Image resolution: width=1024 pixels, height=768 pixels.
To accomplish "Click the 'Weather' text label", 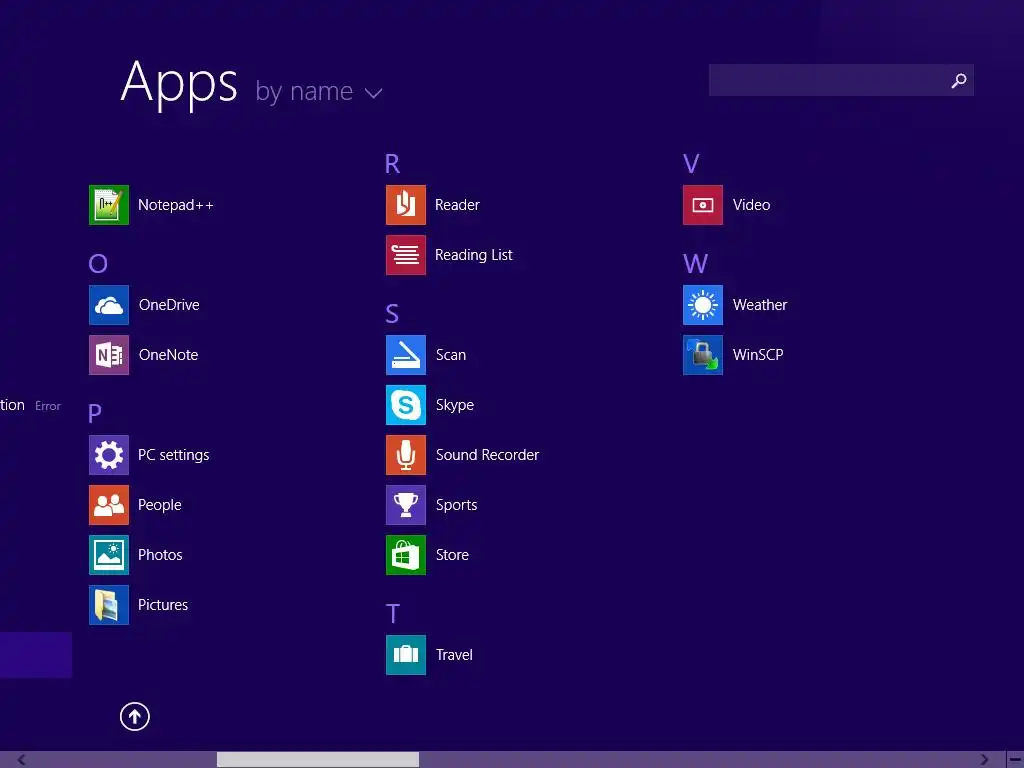I will pyautogui.click(x=760, y=305).
